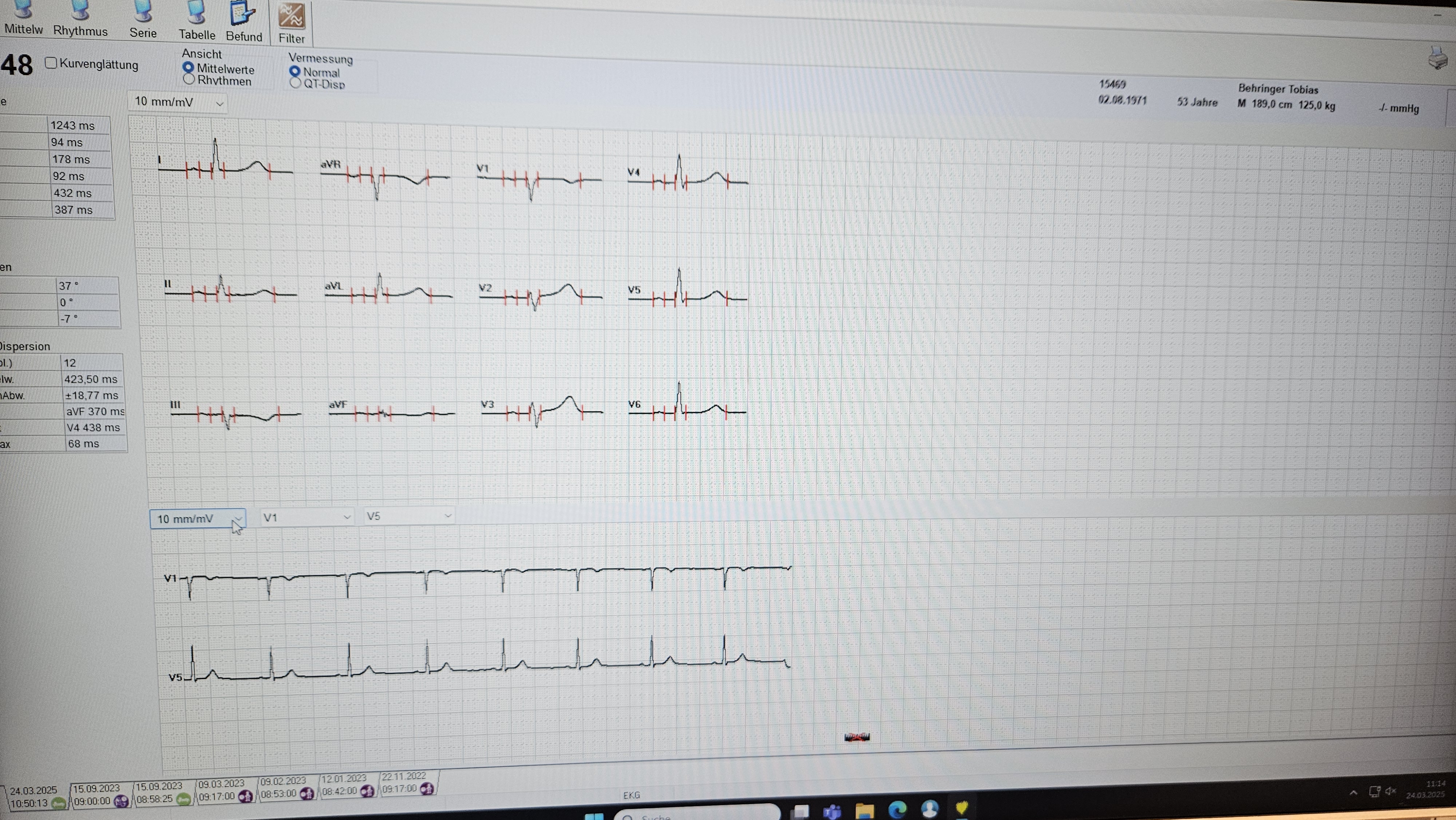Open Microsoft Edge from the taskbar
The width and height of the screenshot is (1456, 820).
click(897, 810)
